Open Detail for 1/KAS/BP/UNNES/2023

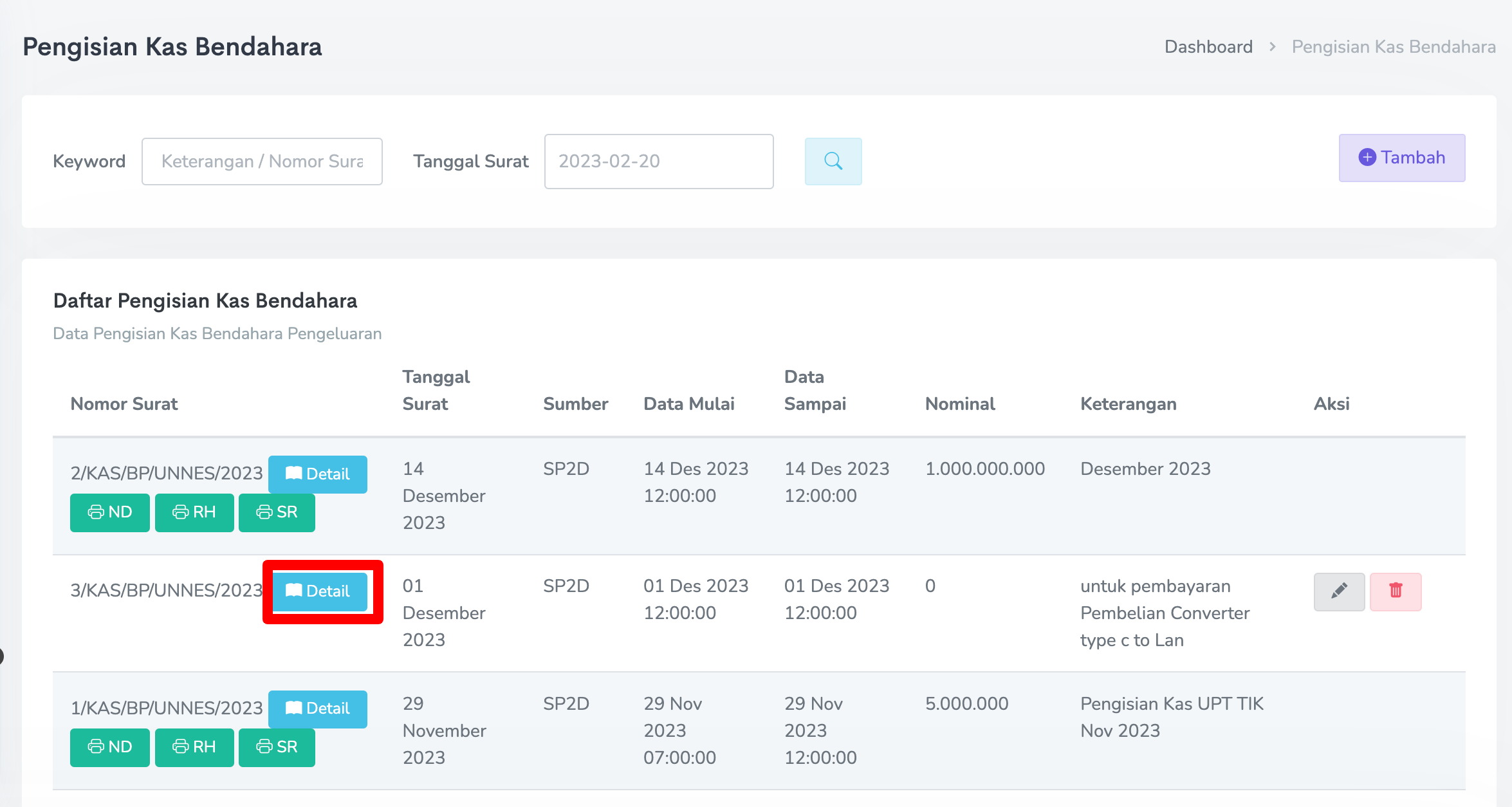coord(318,709)
